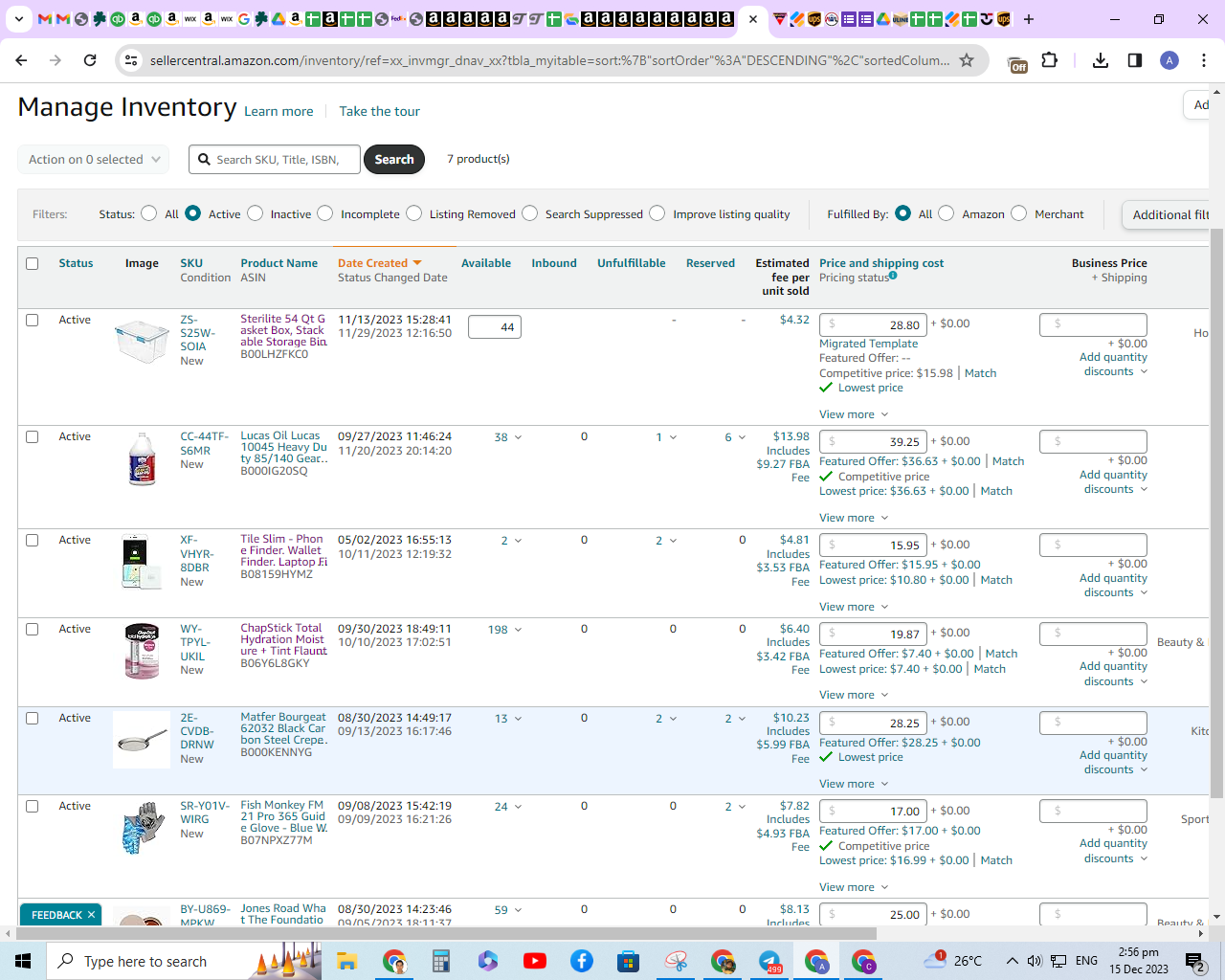Viewport: 1225px width, 980px height.
Task: Open a new browser tab
Action: (x=1029, y=19)
